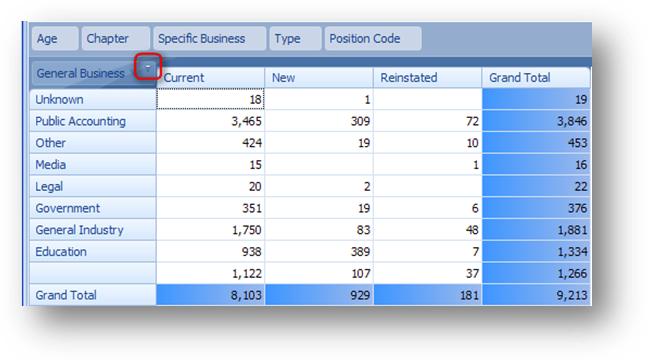Screen dimensions: 647x361
Task: Click the New column header
Action: click(x=319, y=78)
